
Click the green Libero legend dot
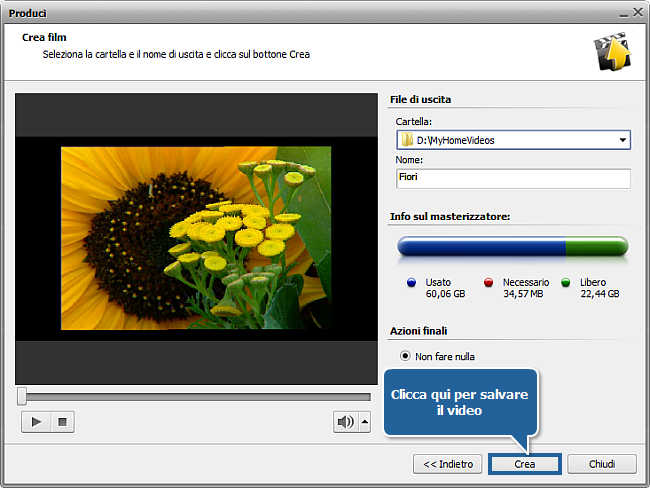tap(566, 283)
